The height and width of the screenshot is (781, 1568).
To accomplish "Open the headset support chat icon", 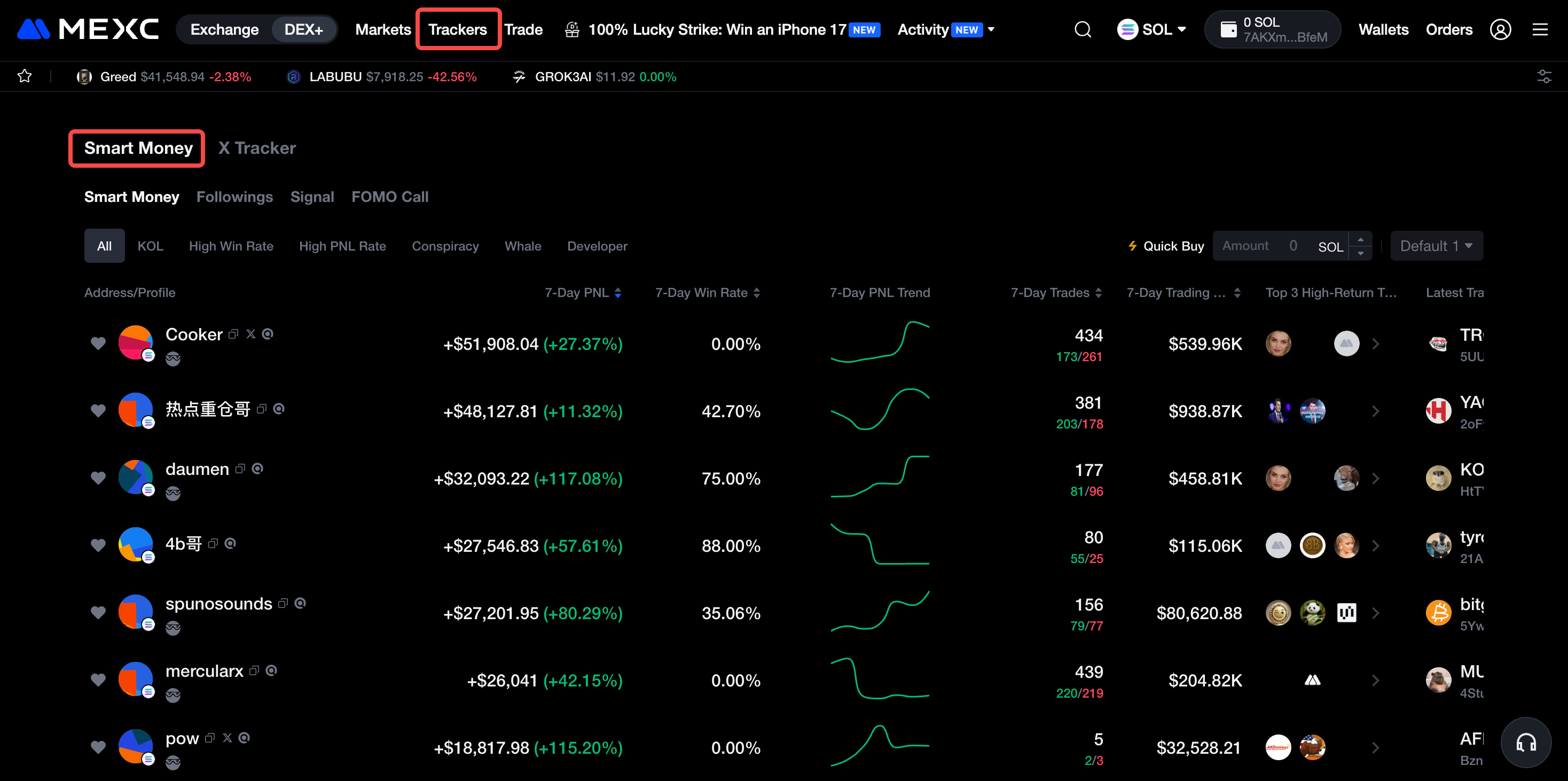I will point(1526,742).
